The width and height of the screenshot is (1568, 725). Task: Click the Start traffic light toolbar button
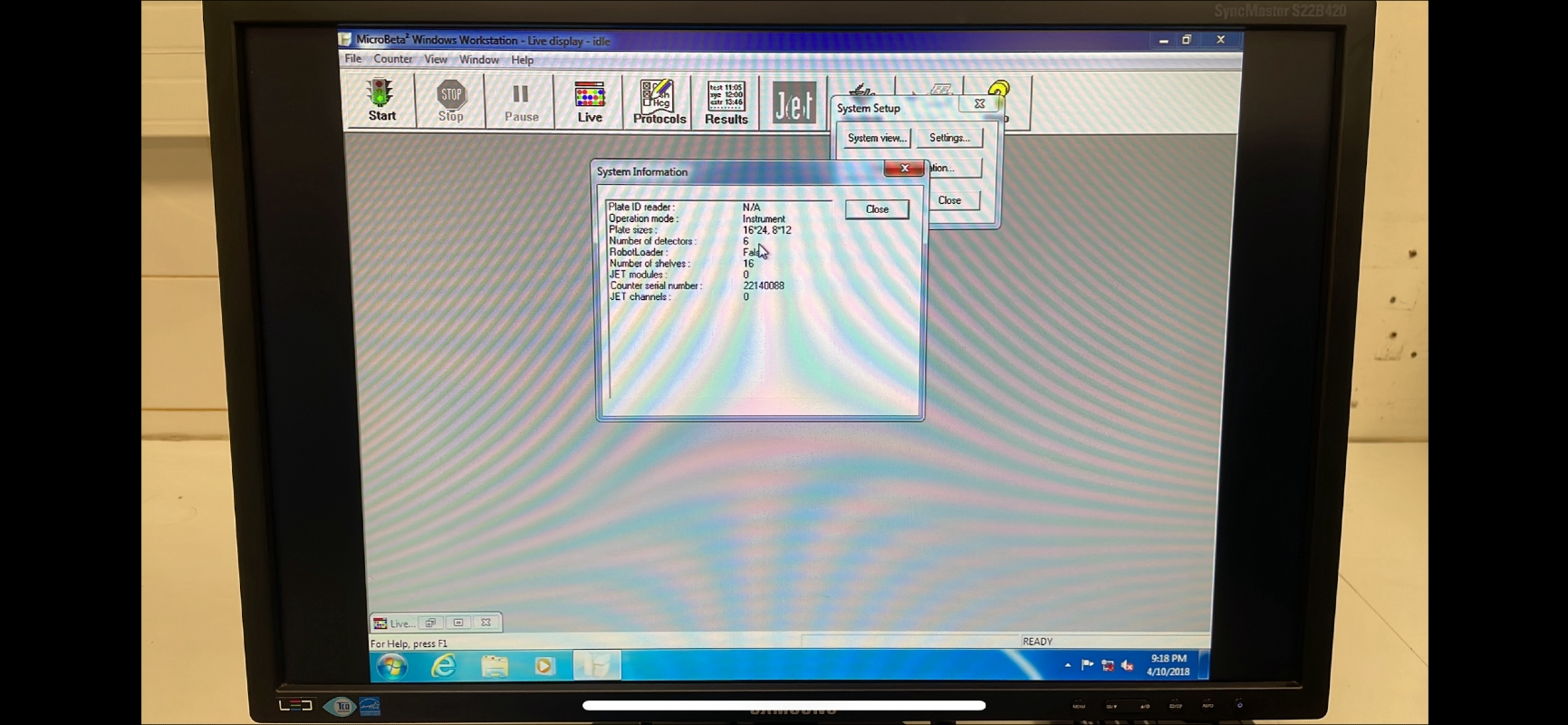click(381, 101)
